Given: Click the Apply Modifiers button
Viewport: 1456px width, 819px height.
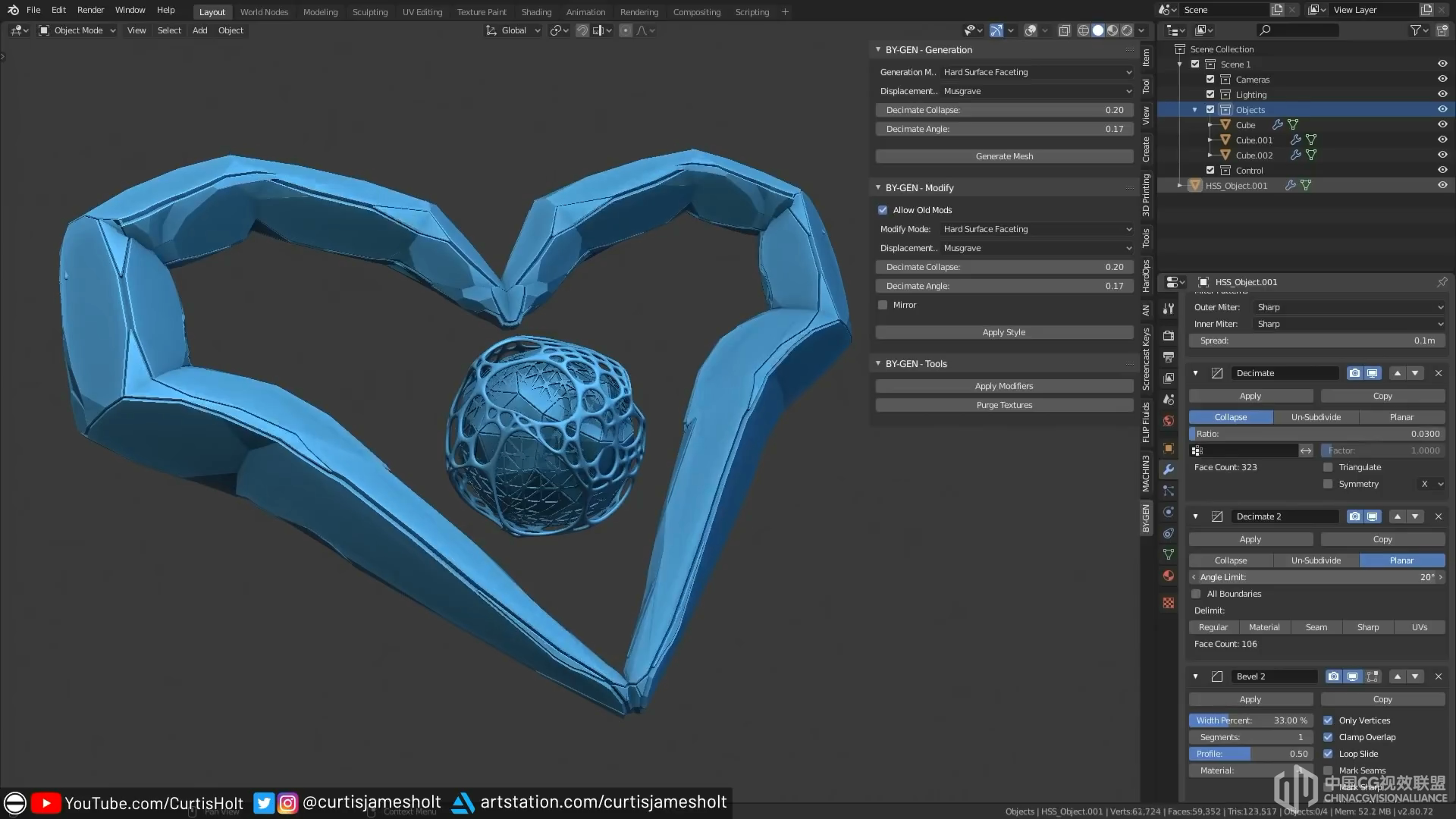Looking at the screenshot, I should click(1004, 386).
